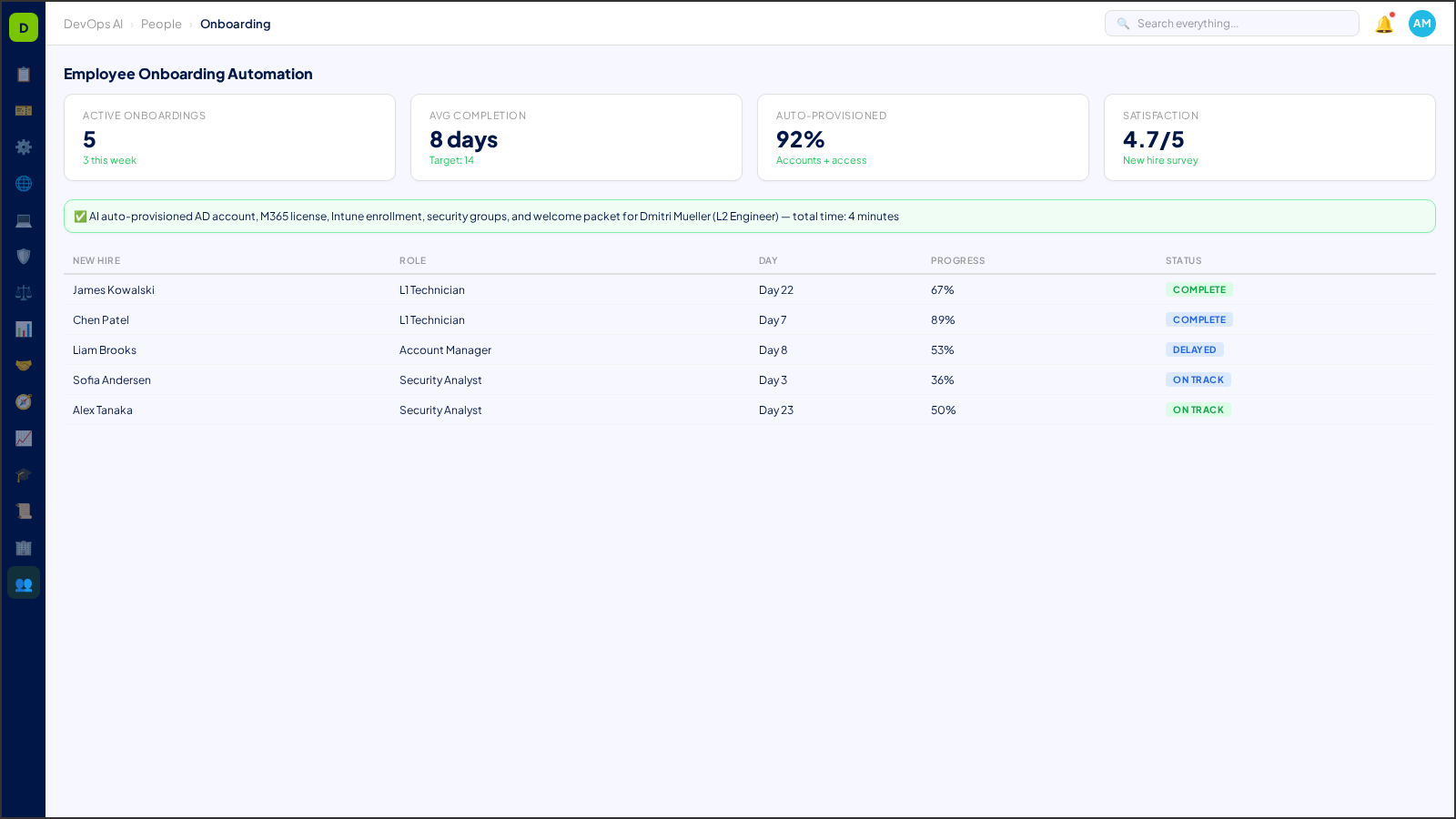Click the COMPLETE badge for Chen Patel
Screen dimensions: 1456x819
click(1198, 319)
